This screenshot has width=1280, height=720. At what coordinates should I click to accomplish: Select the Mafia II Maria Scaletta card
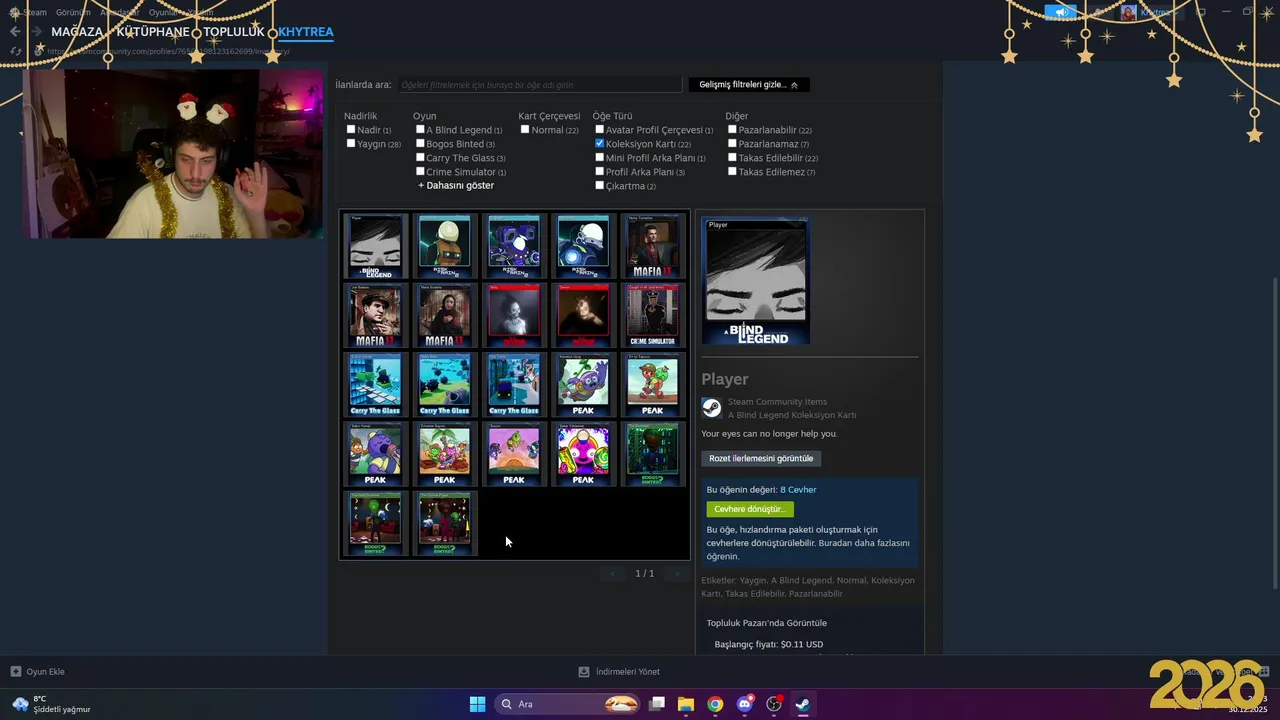click(x=444, y=315)
